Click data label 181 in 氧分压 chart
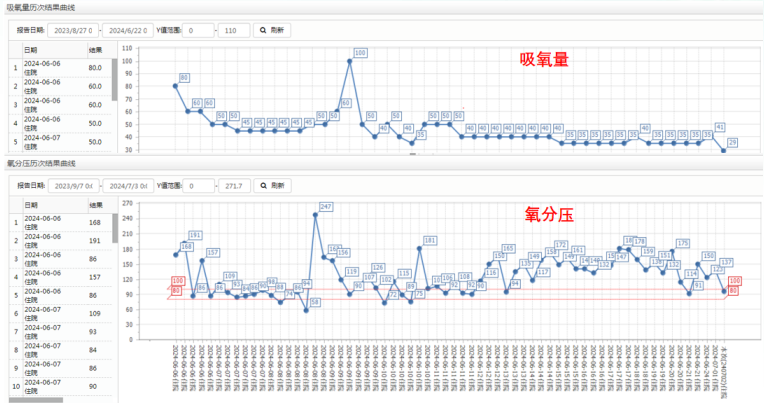The width and height of the screenshot is (764, 407). [x=430, y=240]
